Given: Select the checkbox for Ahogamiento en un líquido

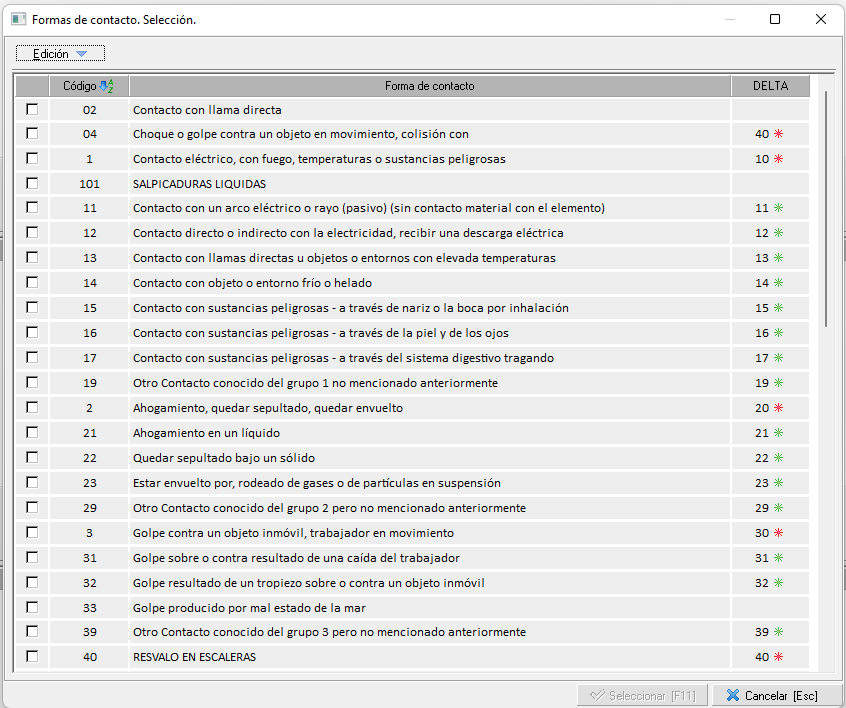Looking at the screenshot, I should [x=32, y=433].
